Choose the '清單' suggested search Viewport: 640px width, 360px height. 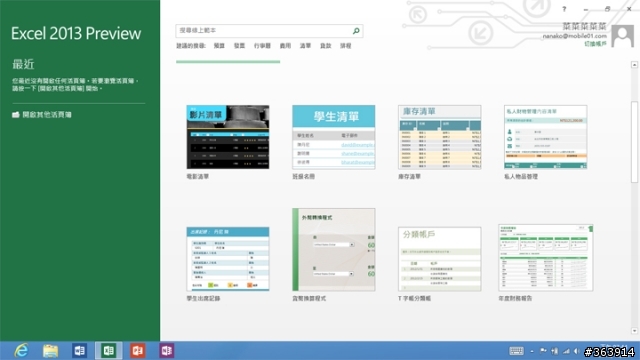click(x=305, y=46)
